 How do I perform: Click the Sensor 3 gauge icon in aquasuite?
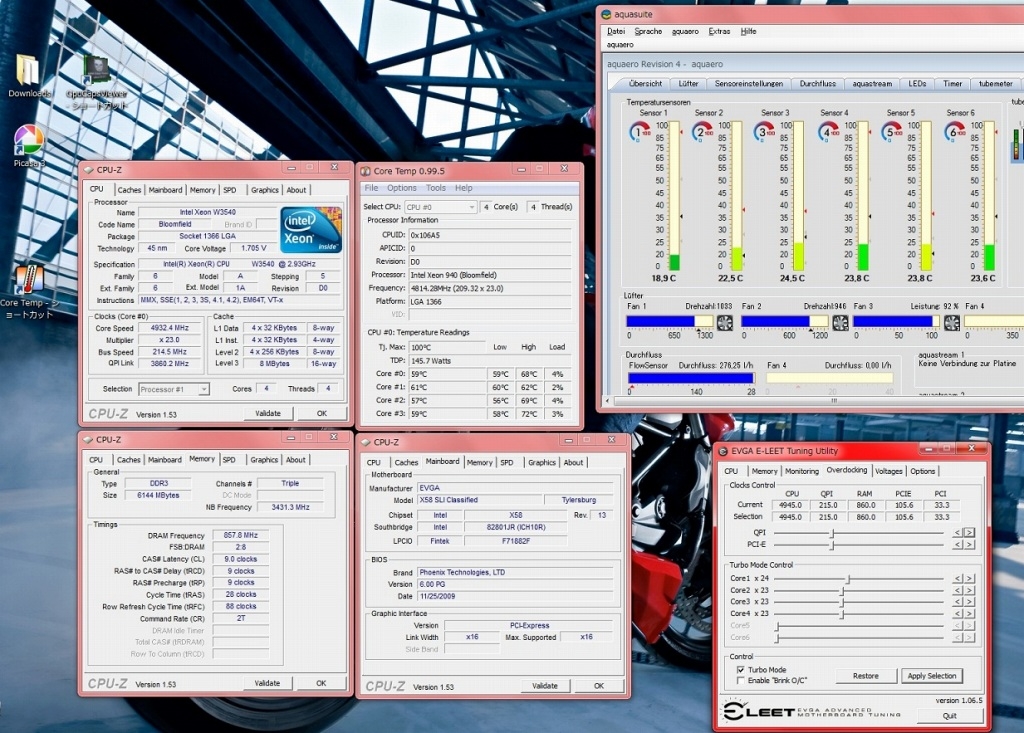[763, 132]
